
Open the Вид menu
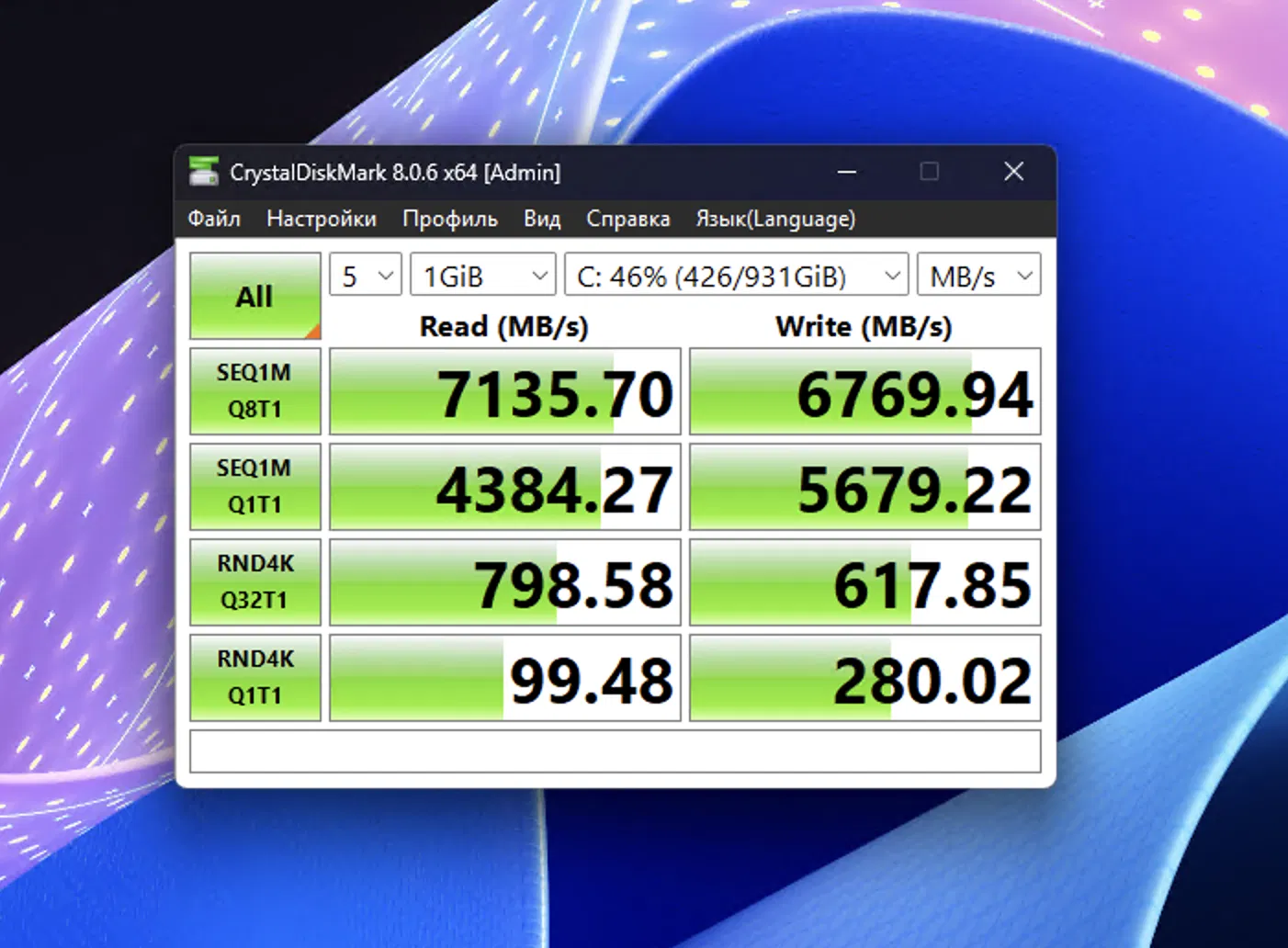[x=542, y=219]
